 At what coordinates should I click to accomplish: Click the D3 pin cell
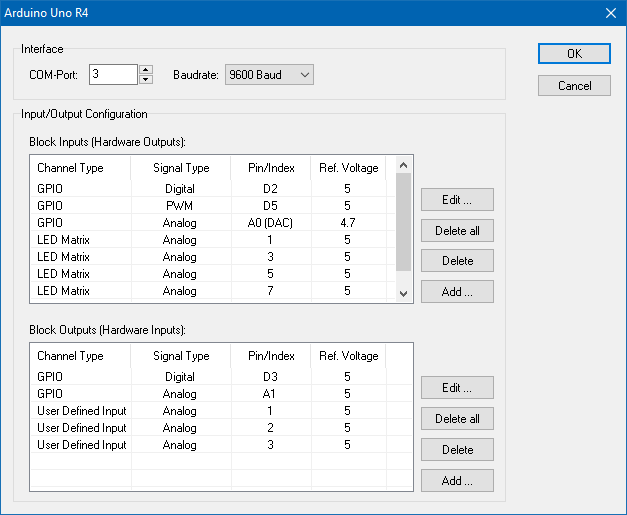[270, 377]
